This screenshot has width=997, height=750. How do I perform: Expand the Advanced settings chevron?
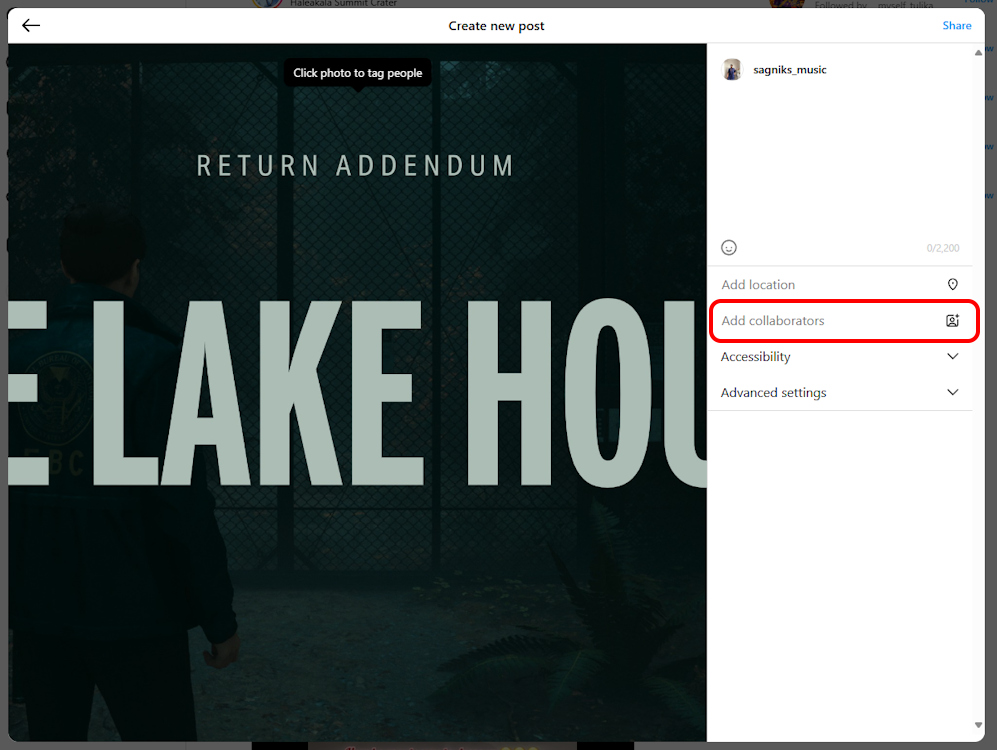[952, 392]
